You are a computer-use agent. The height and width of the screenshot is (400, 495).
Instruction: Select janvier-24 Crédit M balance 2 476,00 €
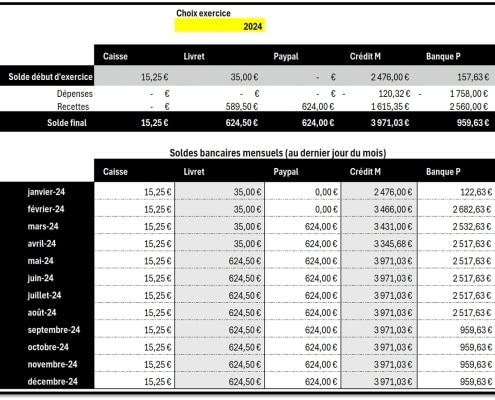tap(393, 192)
